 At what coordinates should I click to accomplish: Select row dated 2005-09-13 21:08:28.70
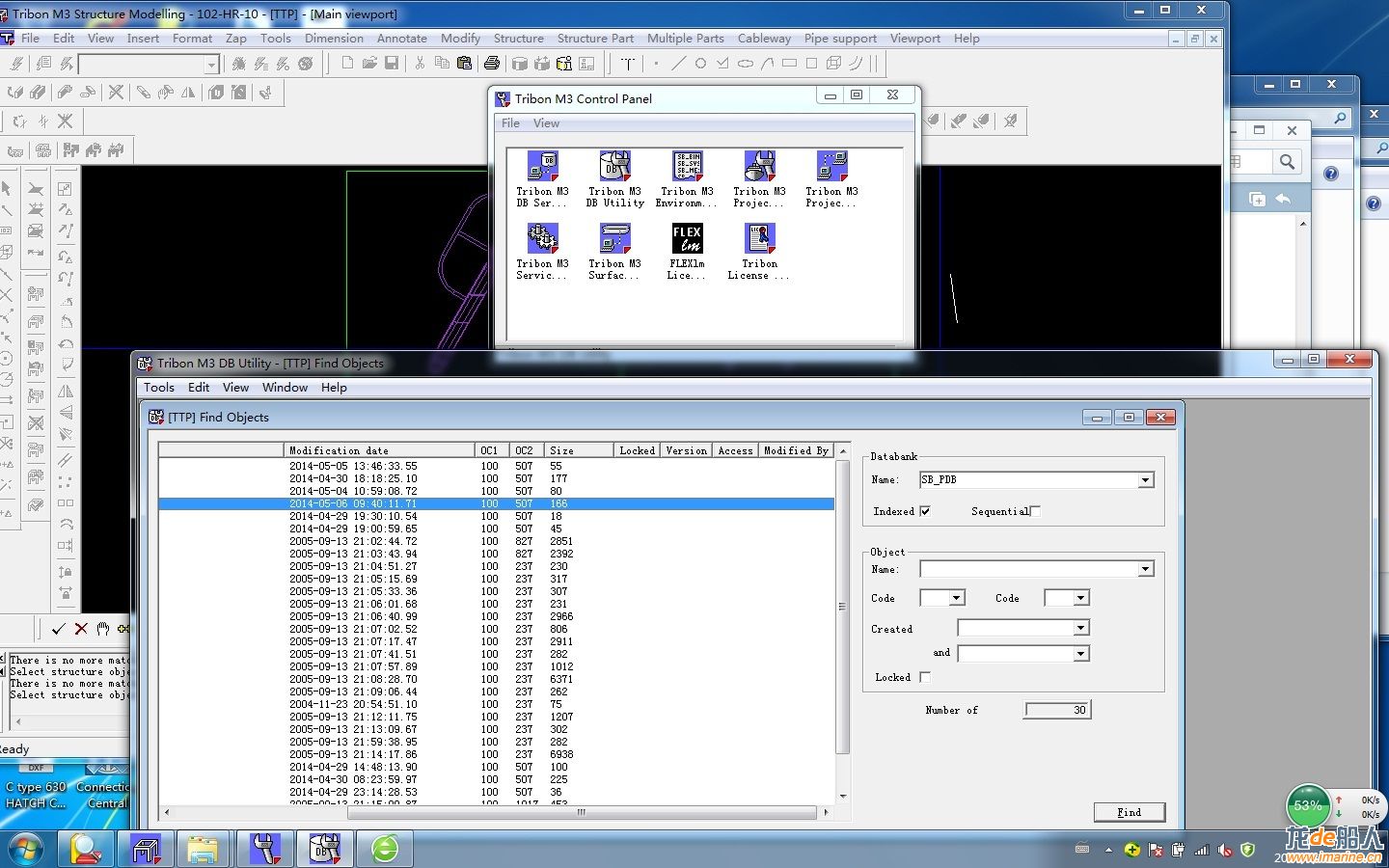click(496, 679)
